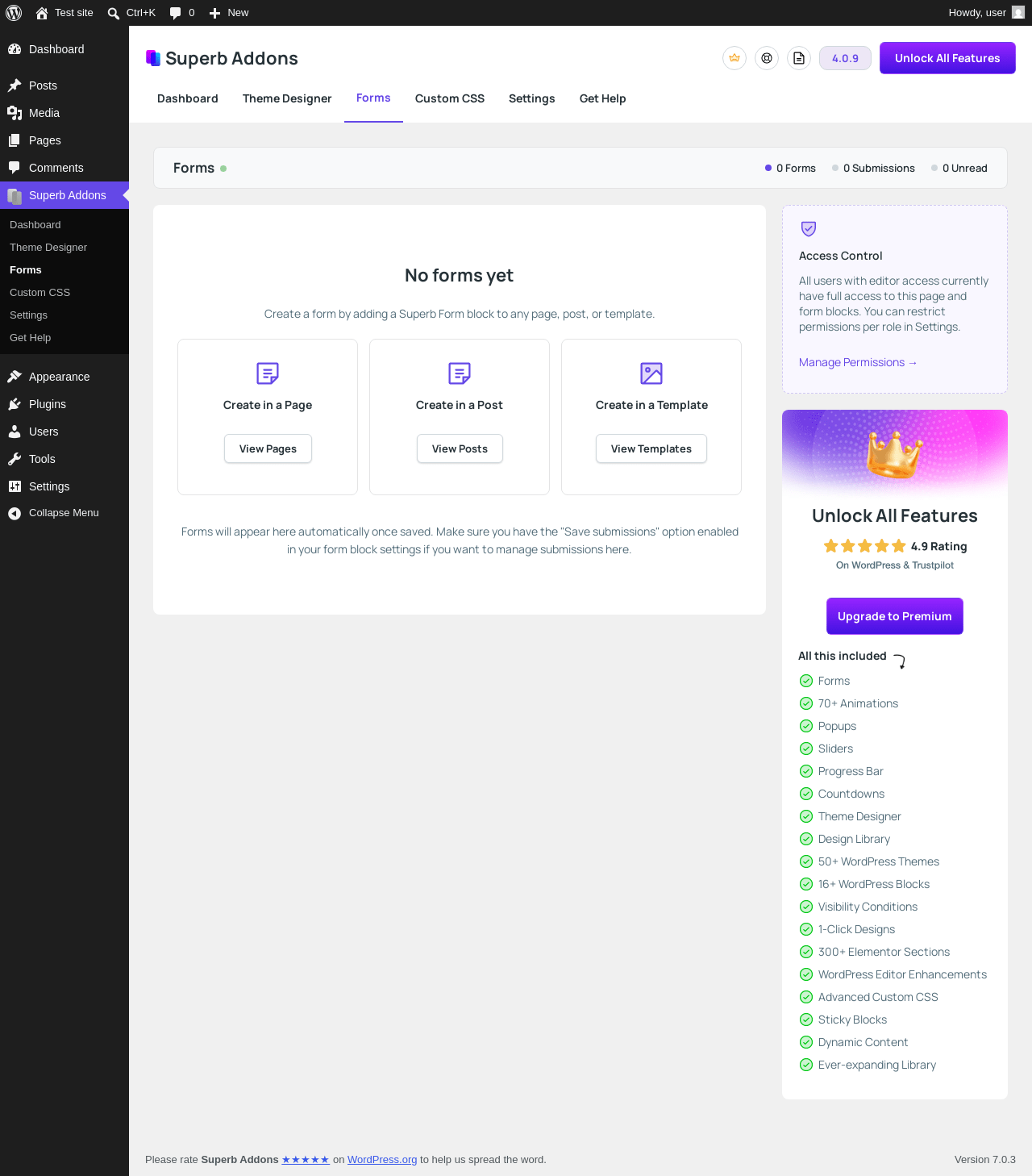Click the 0 Forms counter
This screenshot has height=1176, width=1032.
click(790, 169)
